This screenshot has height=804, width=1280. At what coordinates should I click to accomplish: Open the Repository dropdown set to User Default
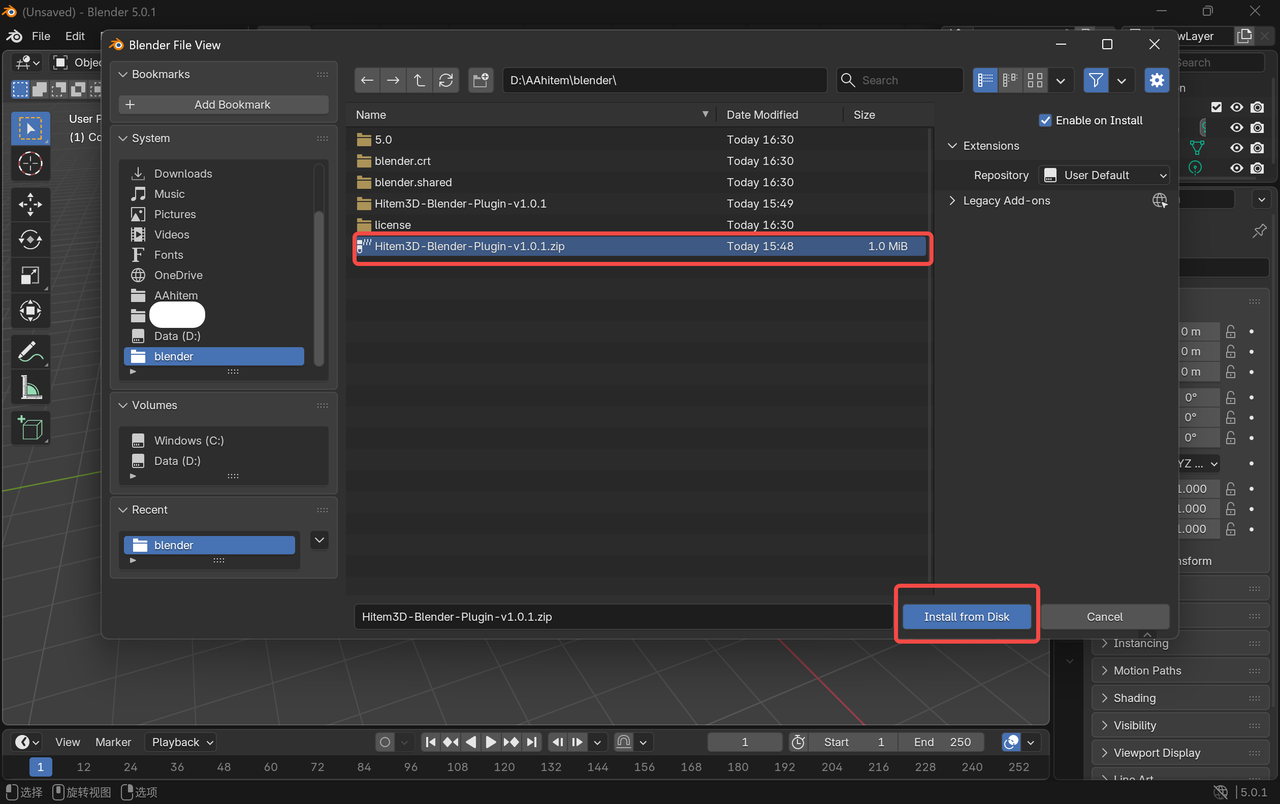pos(1104,175)
